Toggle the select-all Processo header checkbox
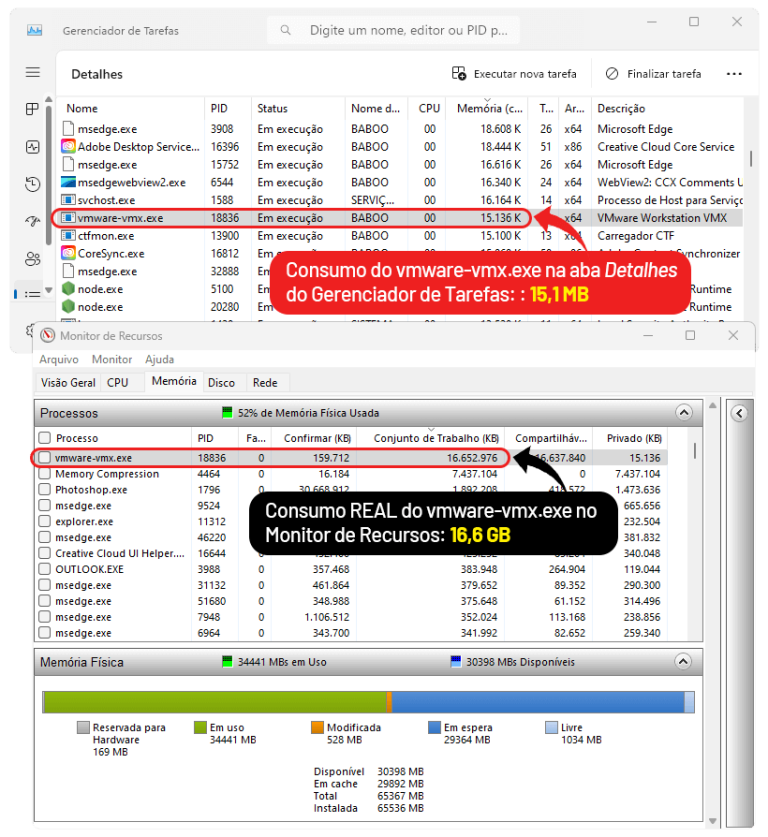Image resolution: width=768 pixels, height=837 pixels. [x=44, y=438]
